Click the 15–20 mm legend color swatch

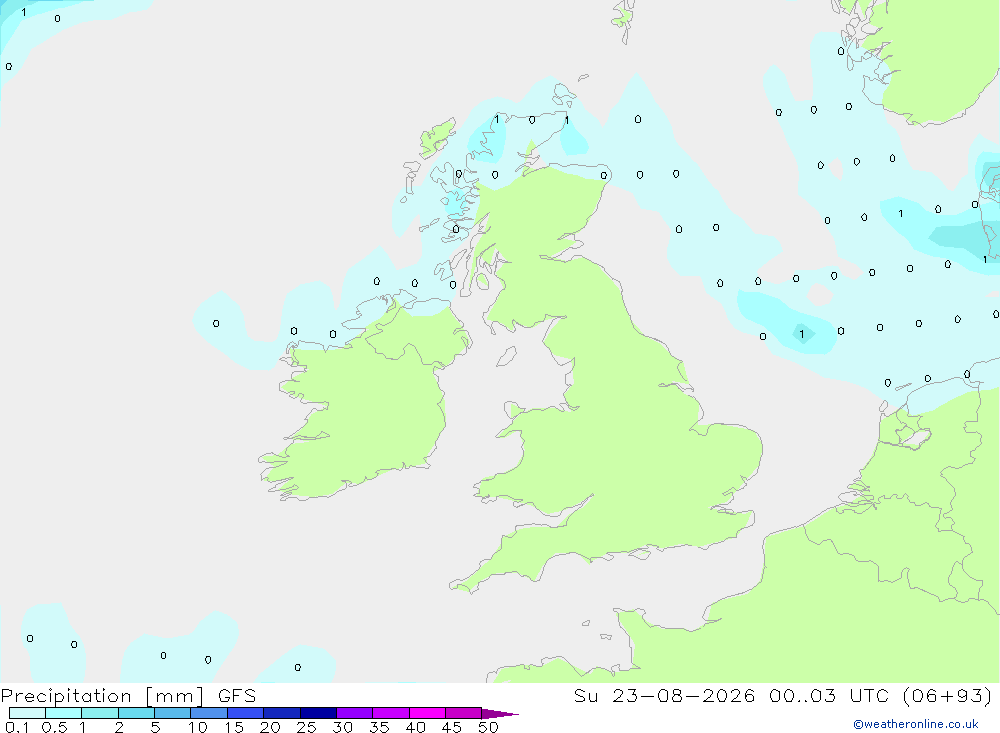pyautogui.click(x=246, y=713)
